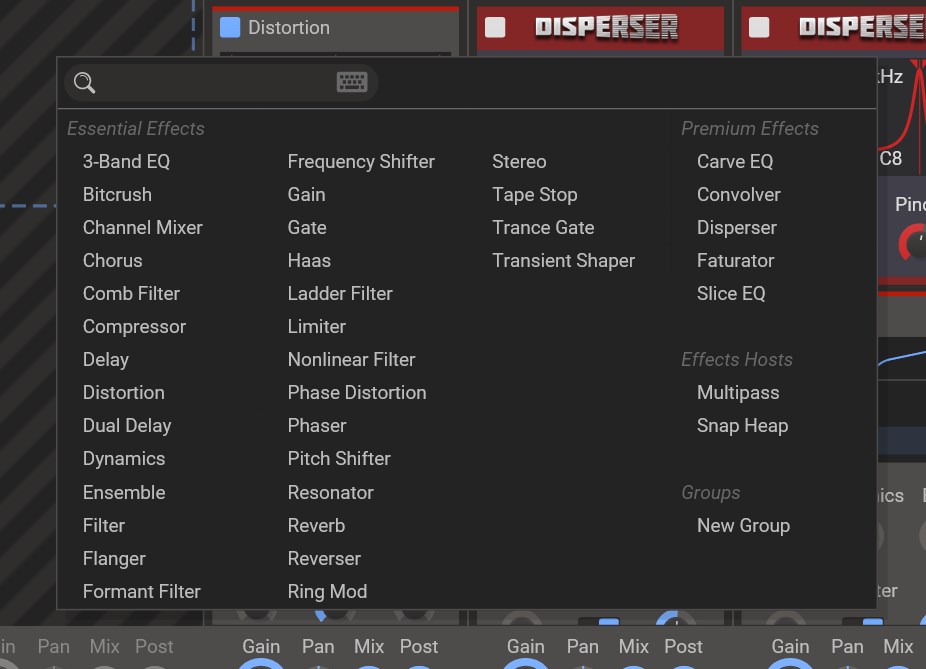Select Carve EQ under Premium Effects
Viewport: 926px width, 669px height.
[x=735, y=161]
